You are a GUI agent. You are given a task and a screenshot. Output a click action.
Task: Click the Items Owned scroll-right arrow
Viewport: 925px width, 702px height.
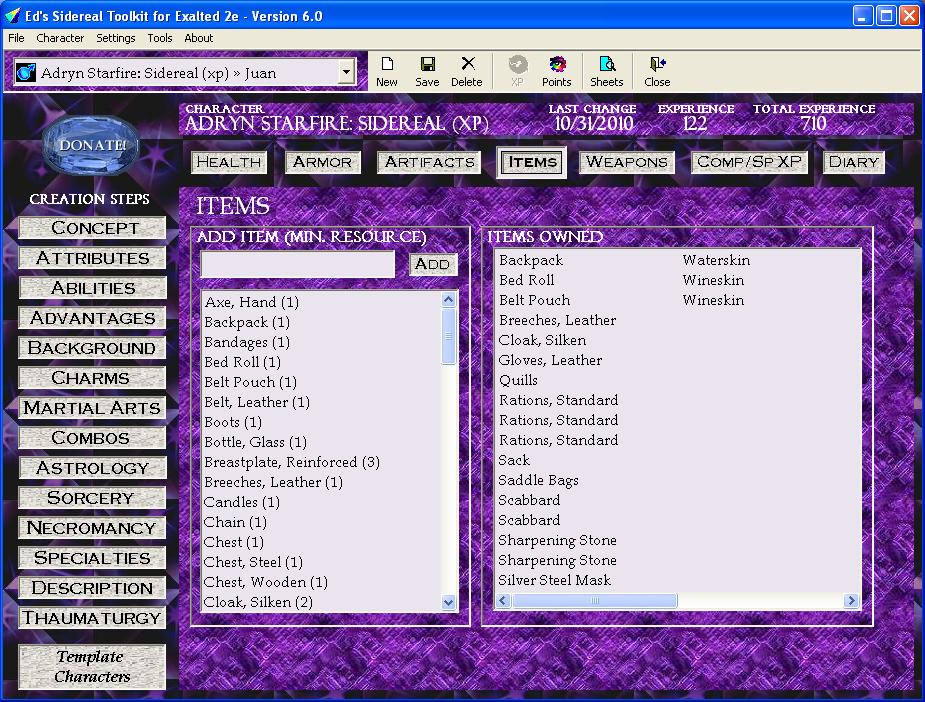851,601
